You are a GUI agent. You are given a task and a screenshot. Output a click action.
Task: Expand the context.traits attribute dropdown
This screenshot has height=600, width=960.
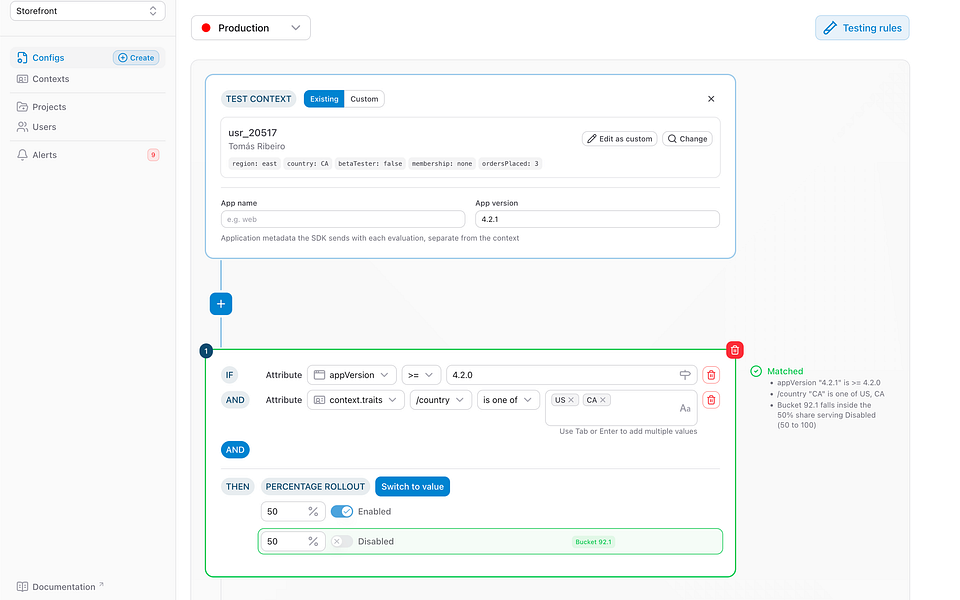tap(356, 400)
